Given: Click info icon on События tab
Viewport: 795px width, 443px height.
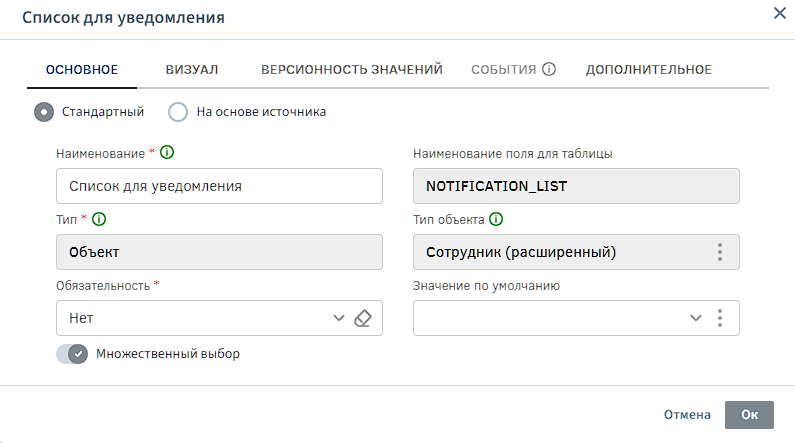Looking at the screenshot, I should pos(549,69).
